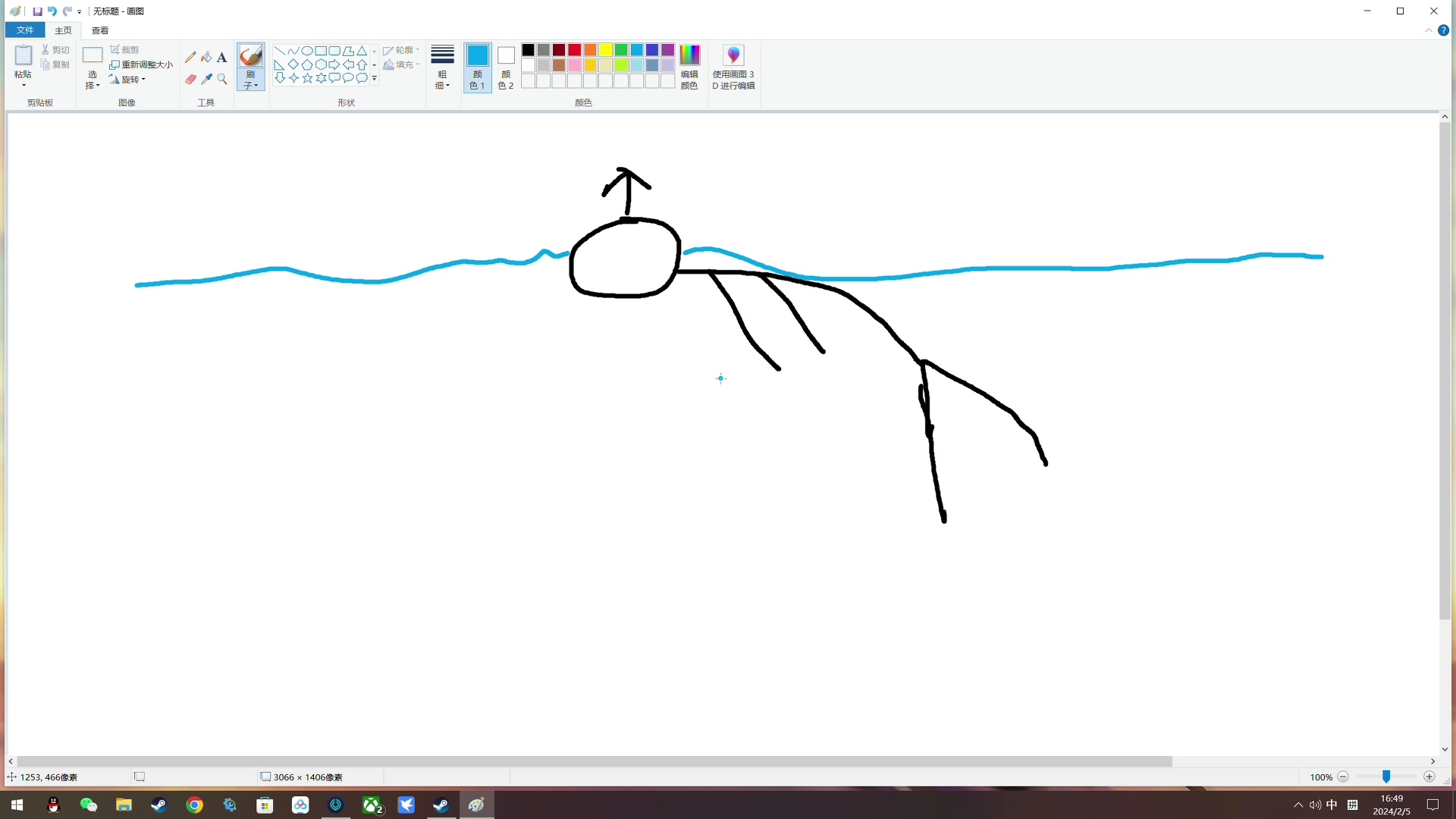Collapse the ribbon with the chevron

(1429, 30)
